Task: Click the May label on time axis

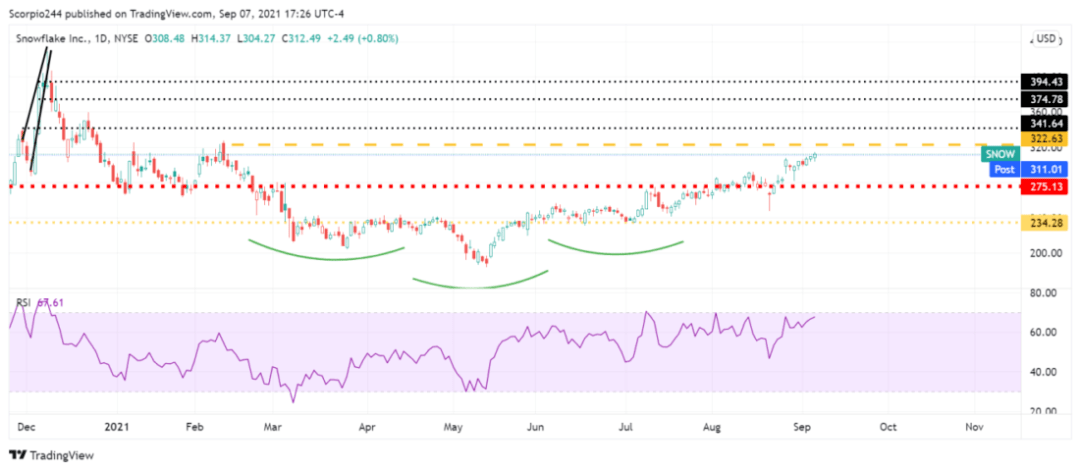Action: point(453,427)
